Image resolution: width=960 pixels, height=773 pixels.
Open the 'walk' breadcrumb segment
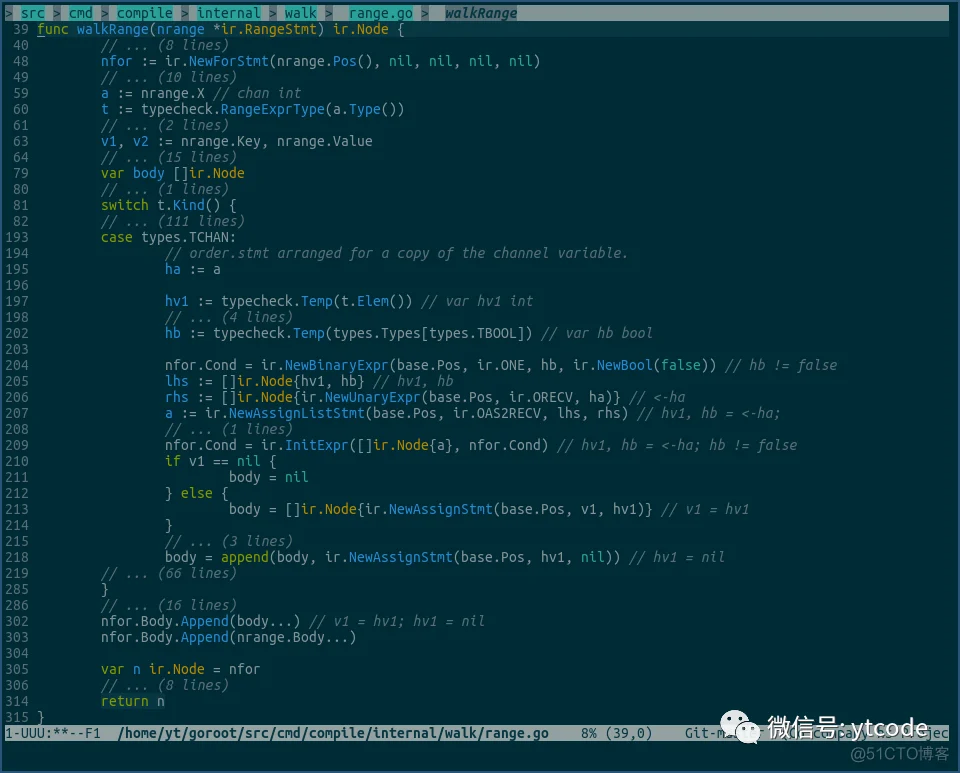pos(301,13)
